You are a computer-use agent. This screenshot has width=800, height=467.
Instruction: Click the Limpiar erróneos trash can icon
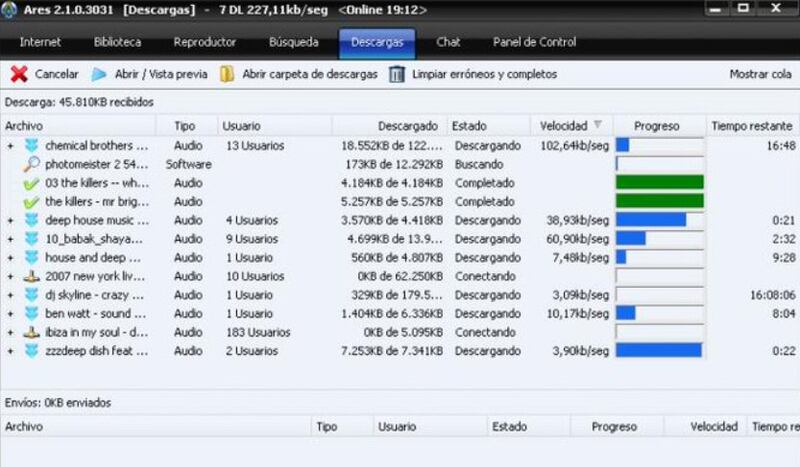click(397, 74)
